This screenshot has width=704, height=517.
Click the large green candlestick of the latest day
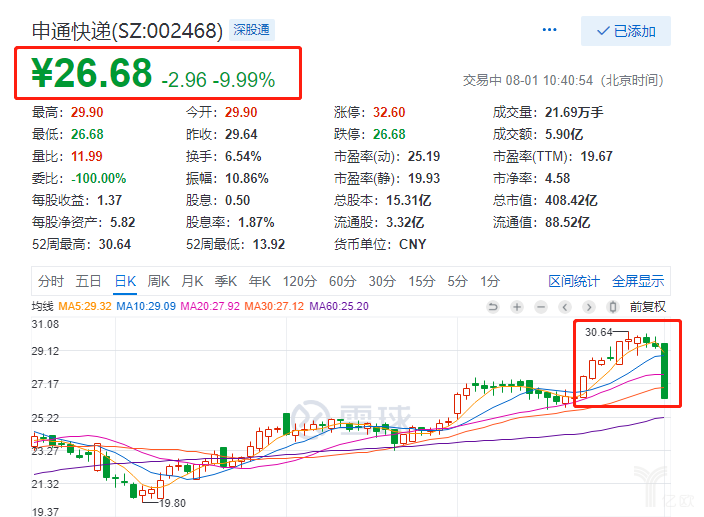pos(664,371)
